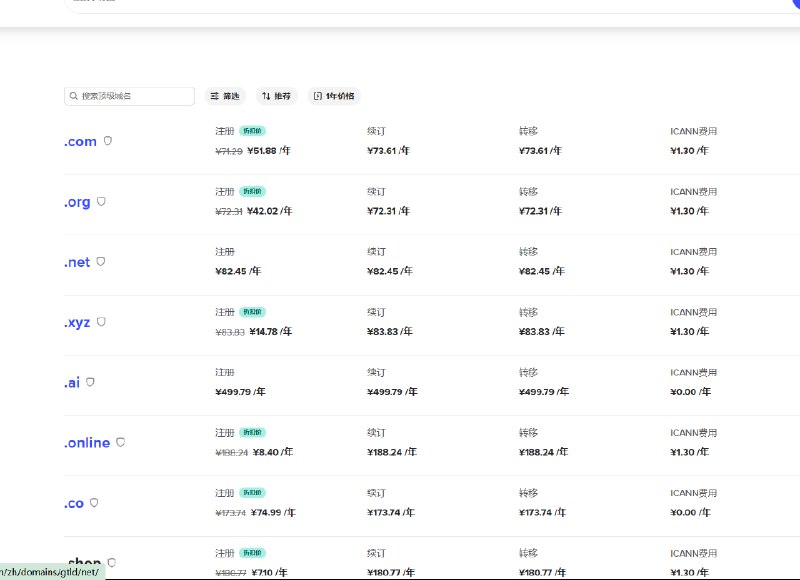
Task: Click the shield icon next to .shop
Action: [x=112, y=562]
